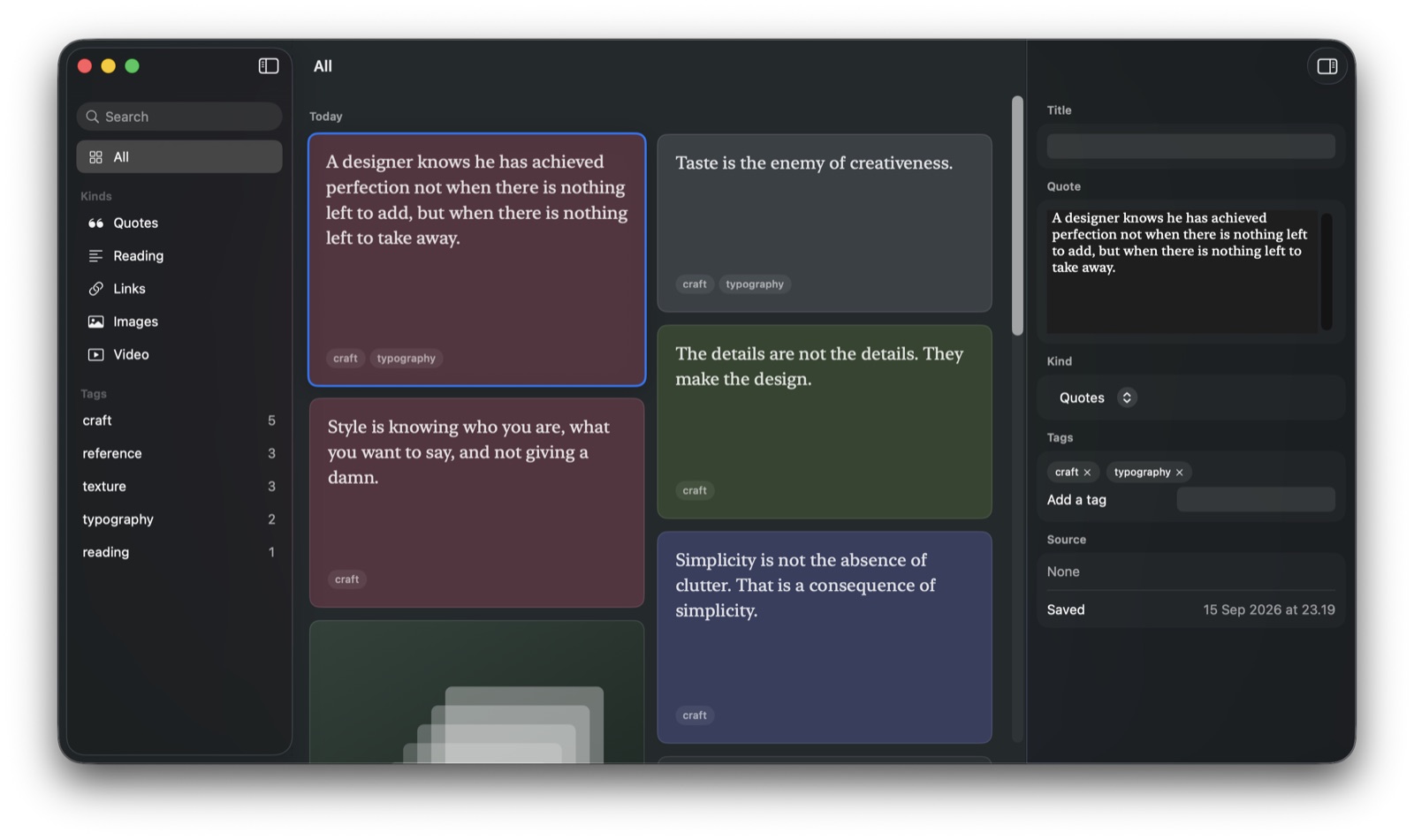Click the Images picture icon
The height and width of the screenshot is (840, 1414).
point(95,322)
